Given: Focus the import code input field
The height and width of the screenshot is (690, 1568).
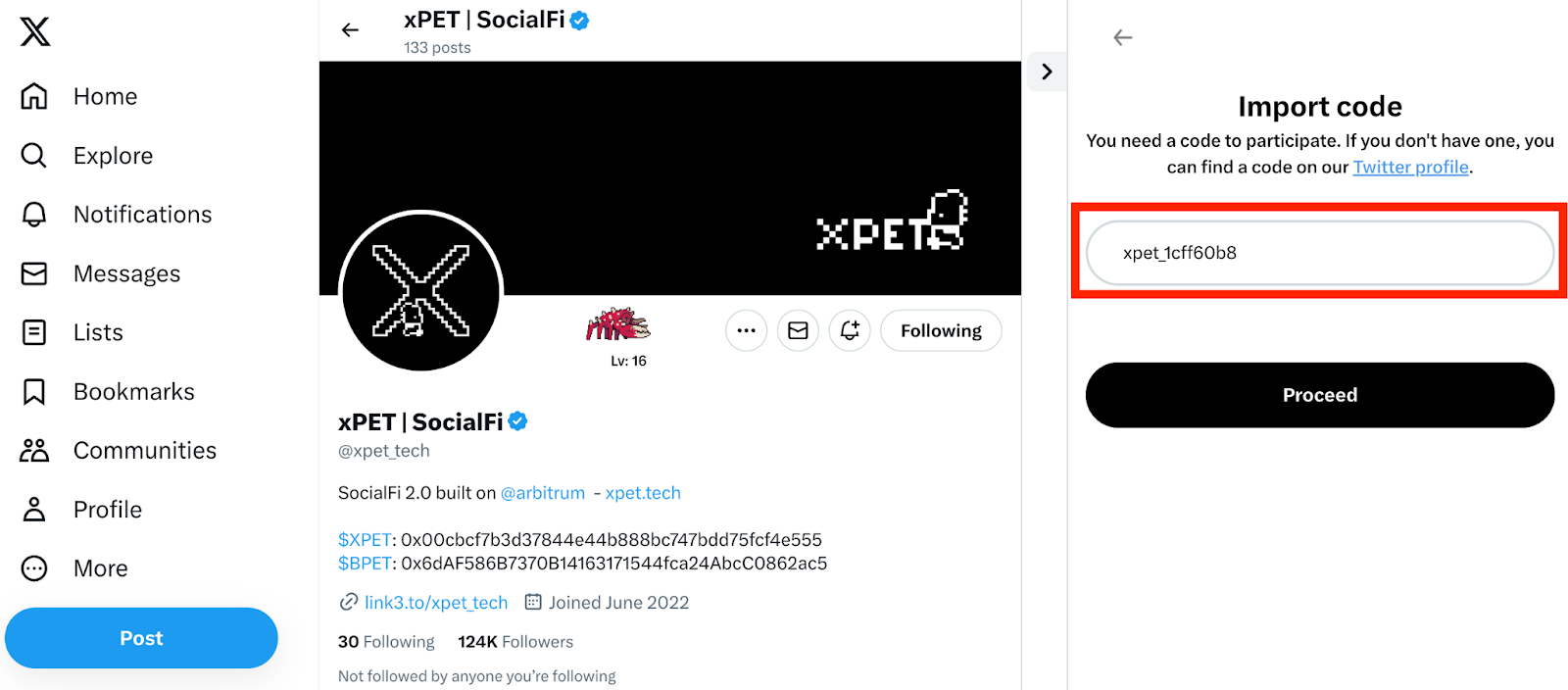Looking at the screenshot, I should tap(1319, 253).
